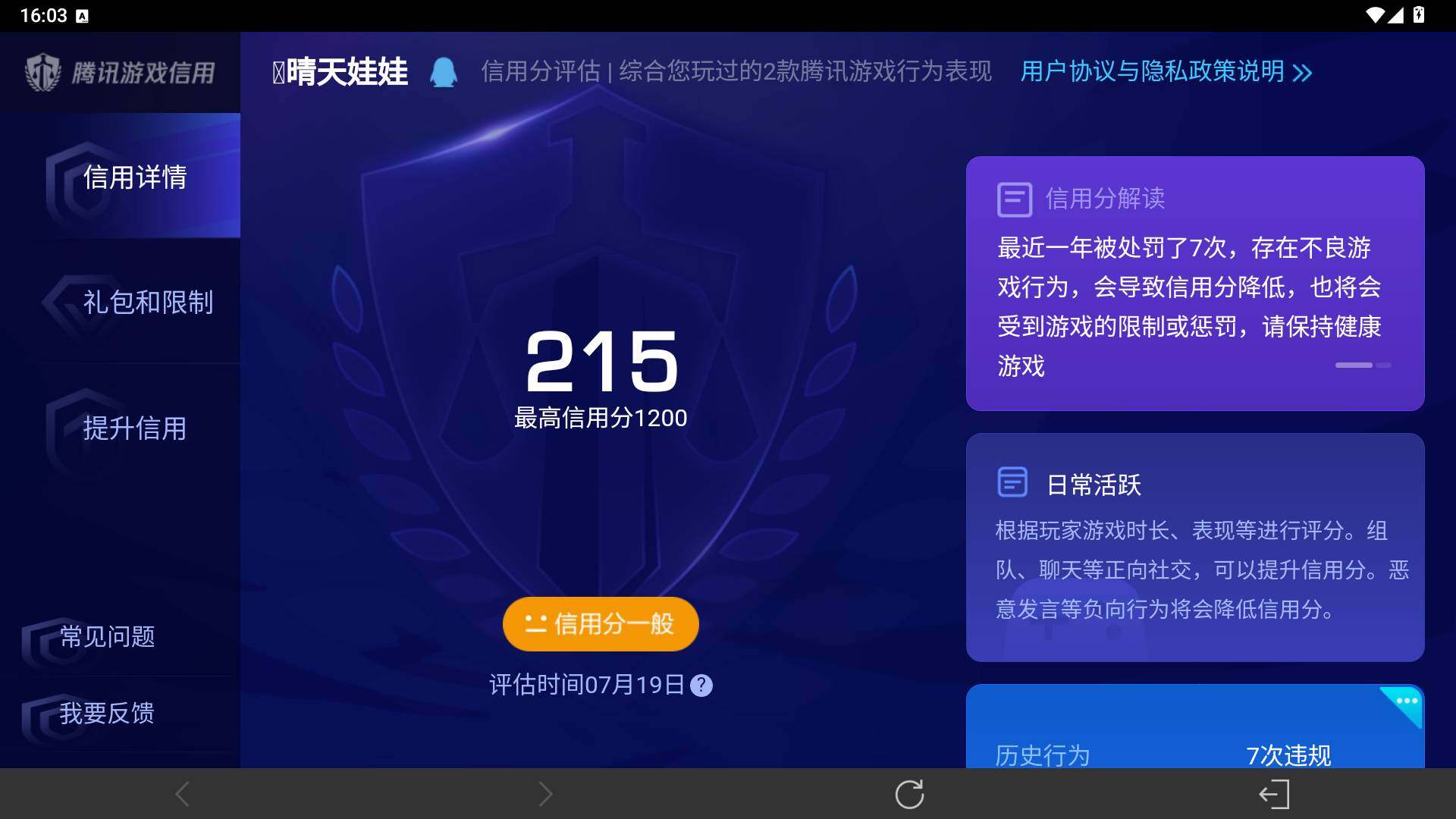
Task: Click the 7次违规 text
Action: coord(1288,755)
